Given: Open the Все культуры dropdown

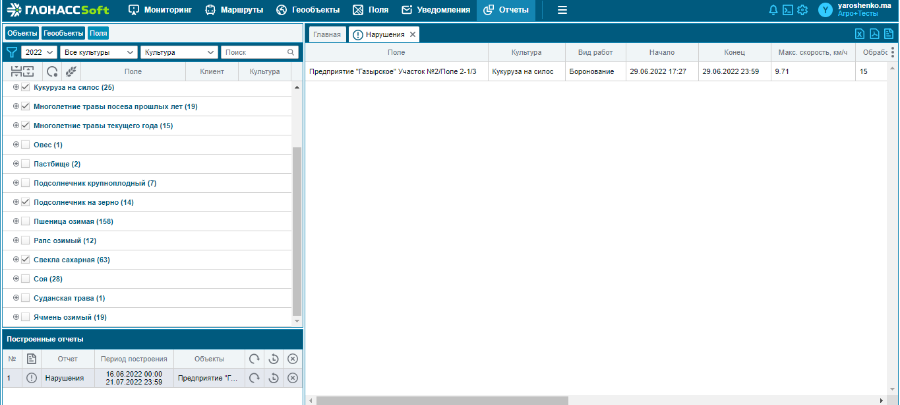Looking at the screenshot, I should (98, 52).
